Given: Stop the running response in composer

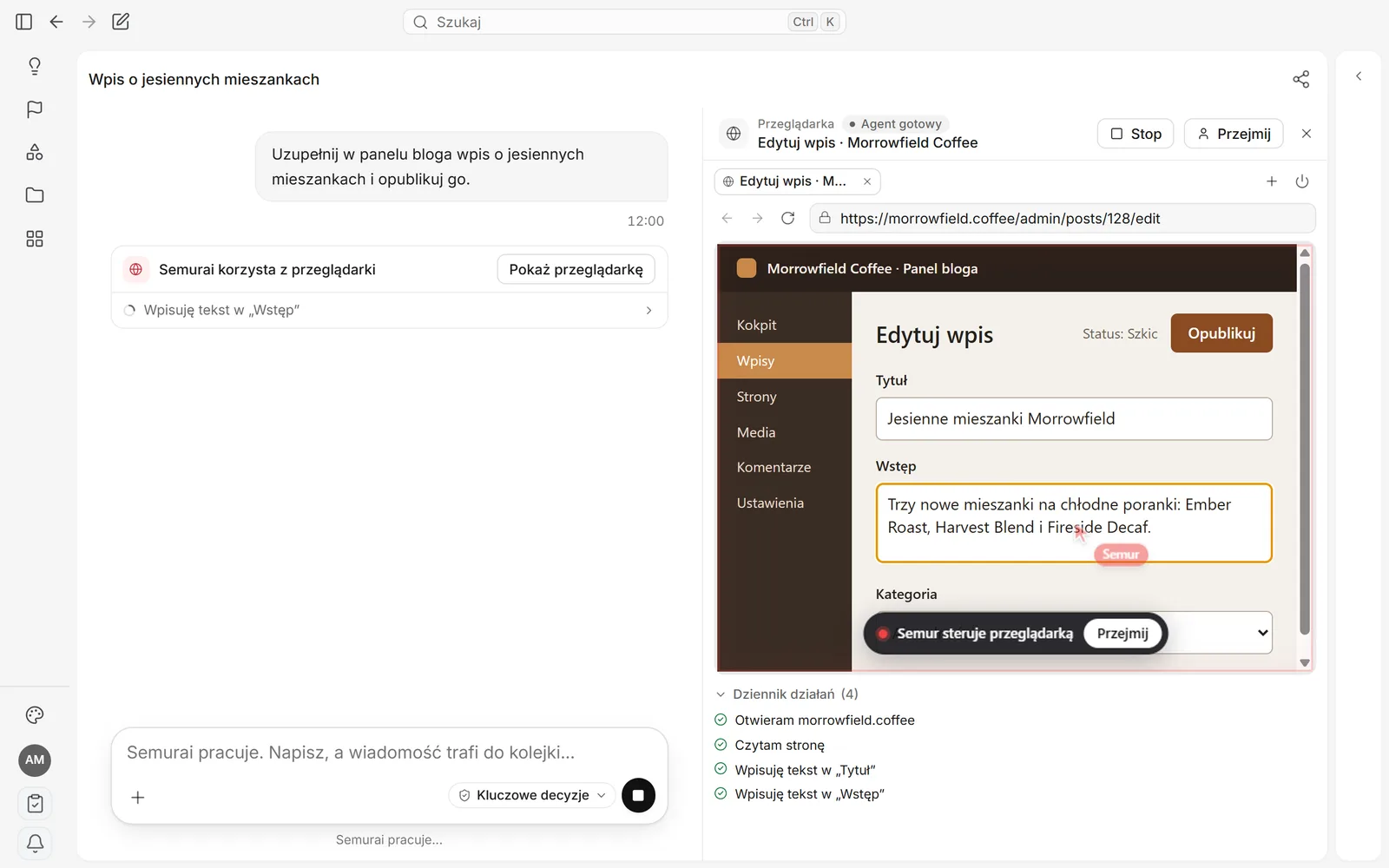Looking at the screenshot, I should (x=638, y=795).
